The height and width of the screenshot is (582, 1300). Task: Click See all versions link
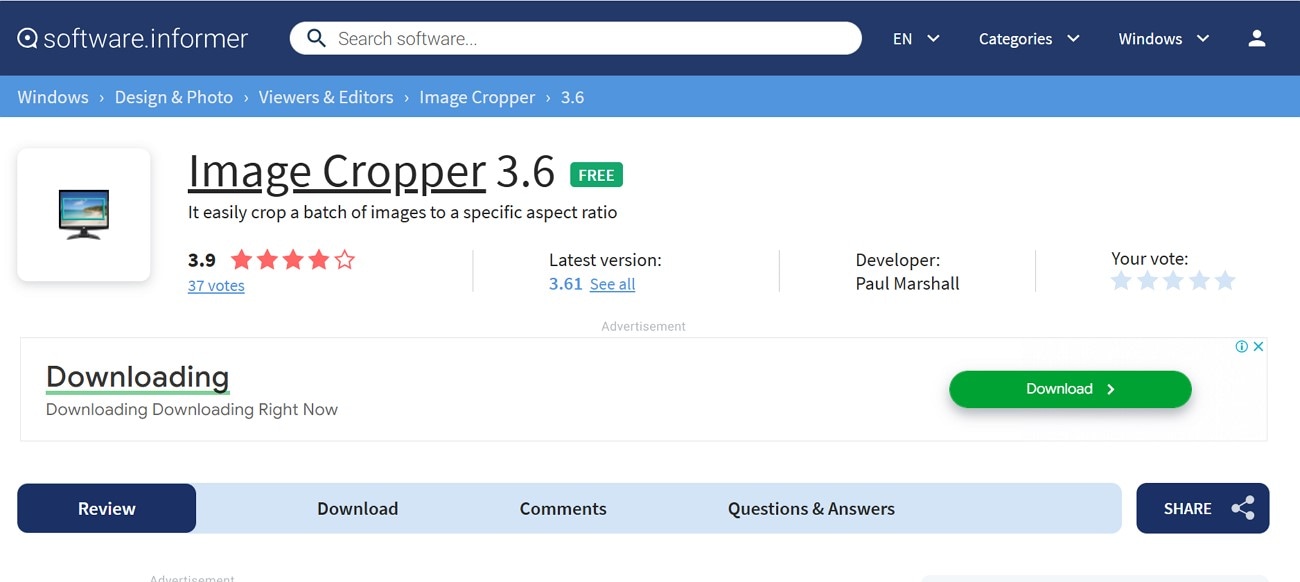click(612, 284)
